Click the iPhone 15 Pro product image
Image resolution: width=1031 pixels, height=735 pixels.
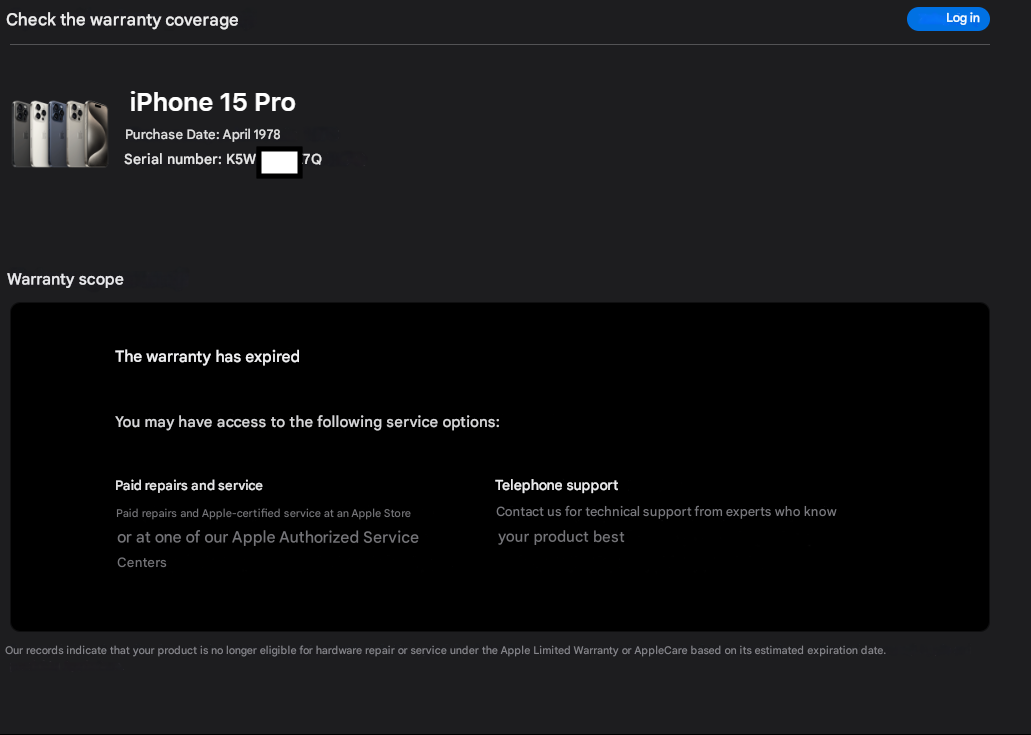tap(59, 131)
